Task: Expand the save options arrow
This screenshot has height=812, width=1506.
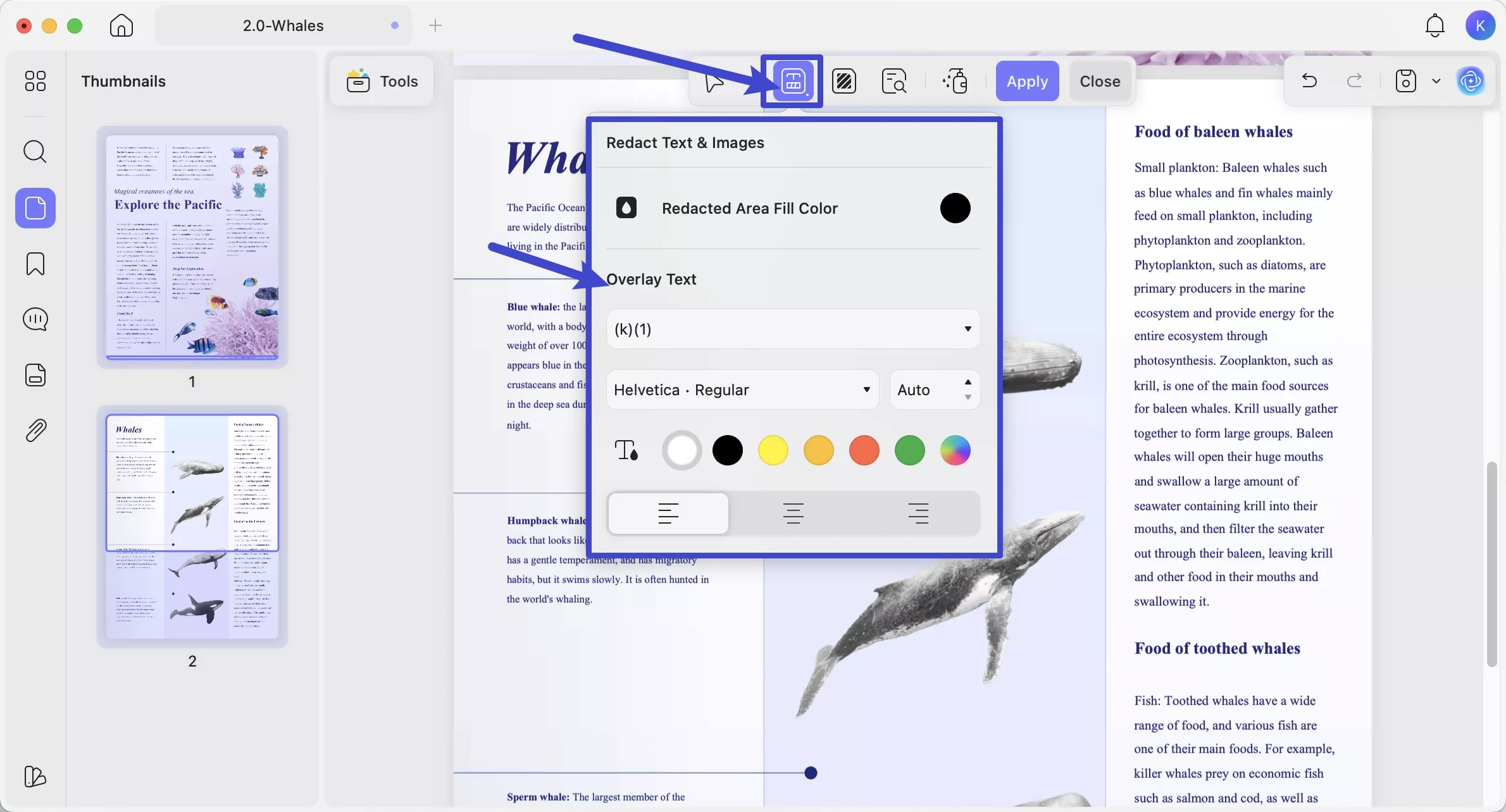Action: 1436,81
